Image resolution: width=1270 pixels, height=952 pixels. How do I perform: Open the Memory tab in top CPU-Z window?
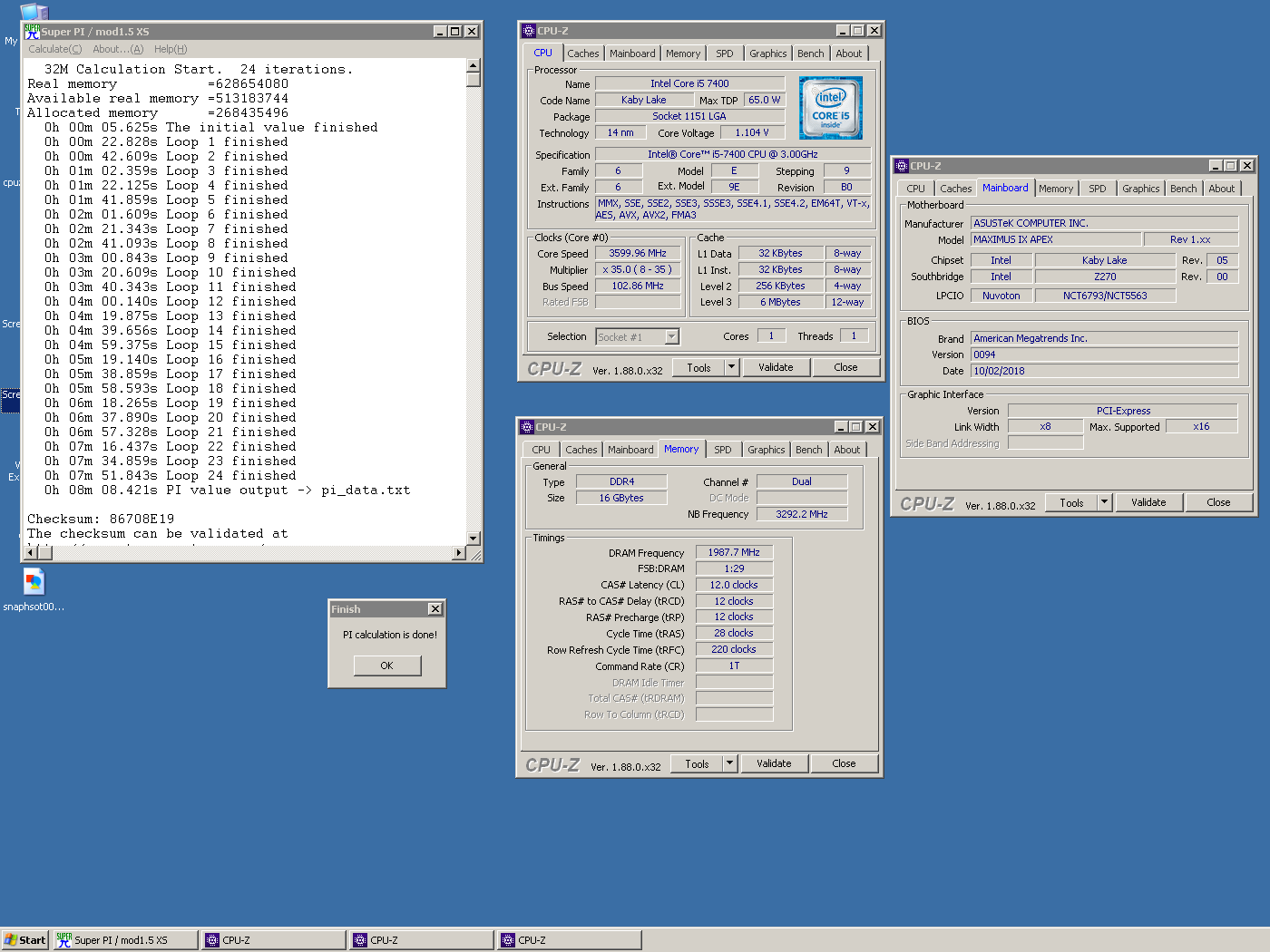point(683,53)
